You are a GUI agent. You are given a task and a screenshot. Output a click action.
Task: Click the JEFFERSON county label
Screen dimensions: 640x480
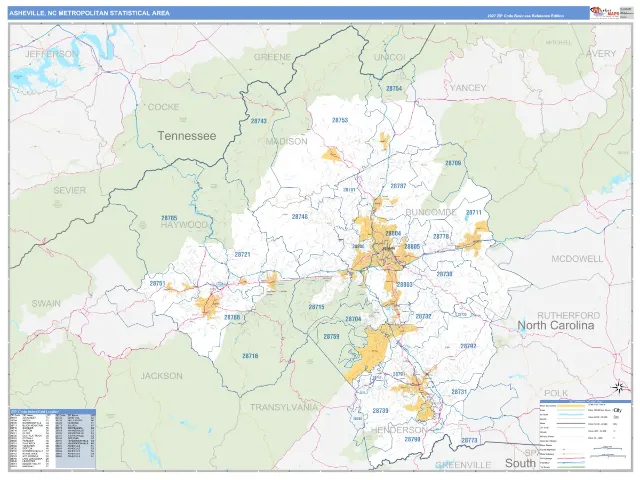tap(52, 54)
